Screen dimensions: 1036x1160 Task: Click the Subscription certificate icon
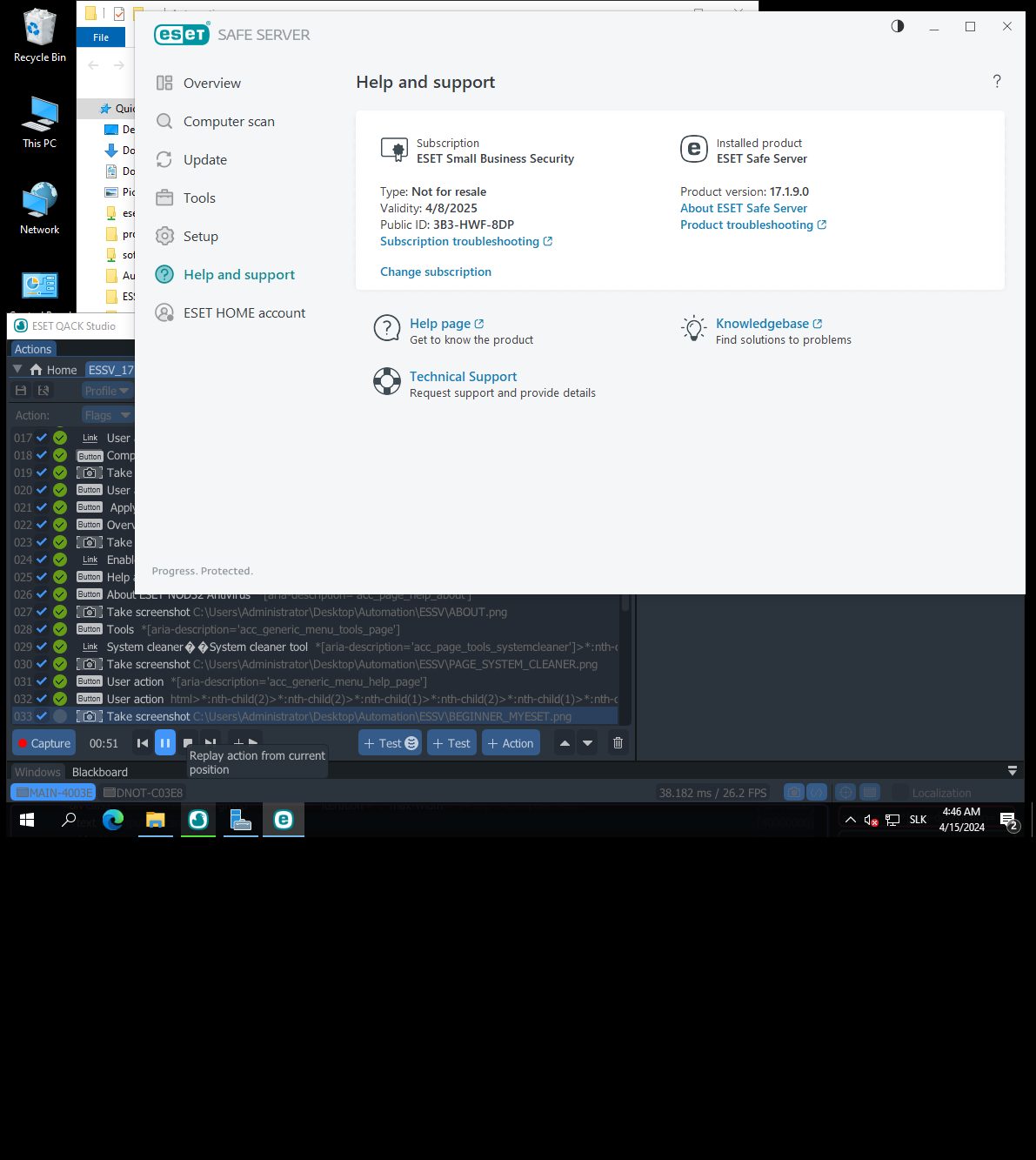pyautogui.click(x=395, y=150)
